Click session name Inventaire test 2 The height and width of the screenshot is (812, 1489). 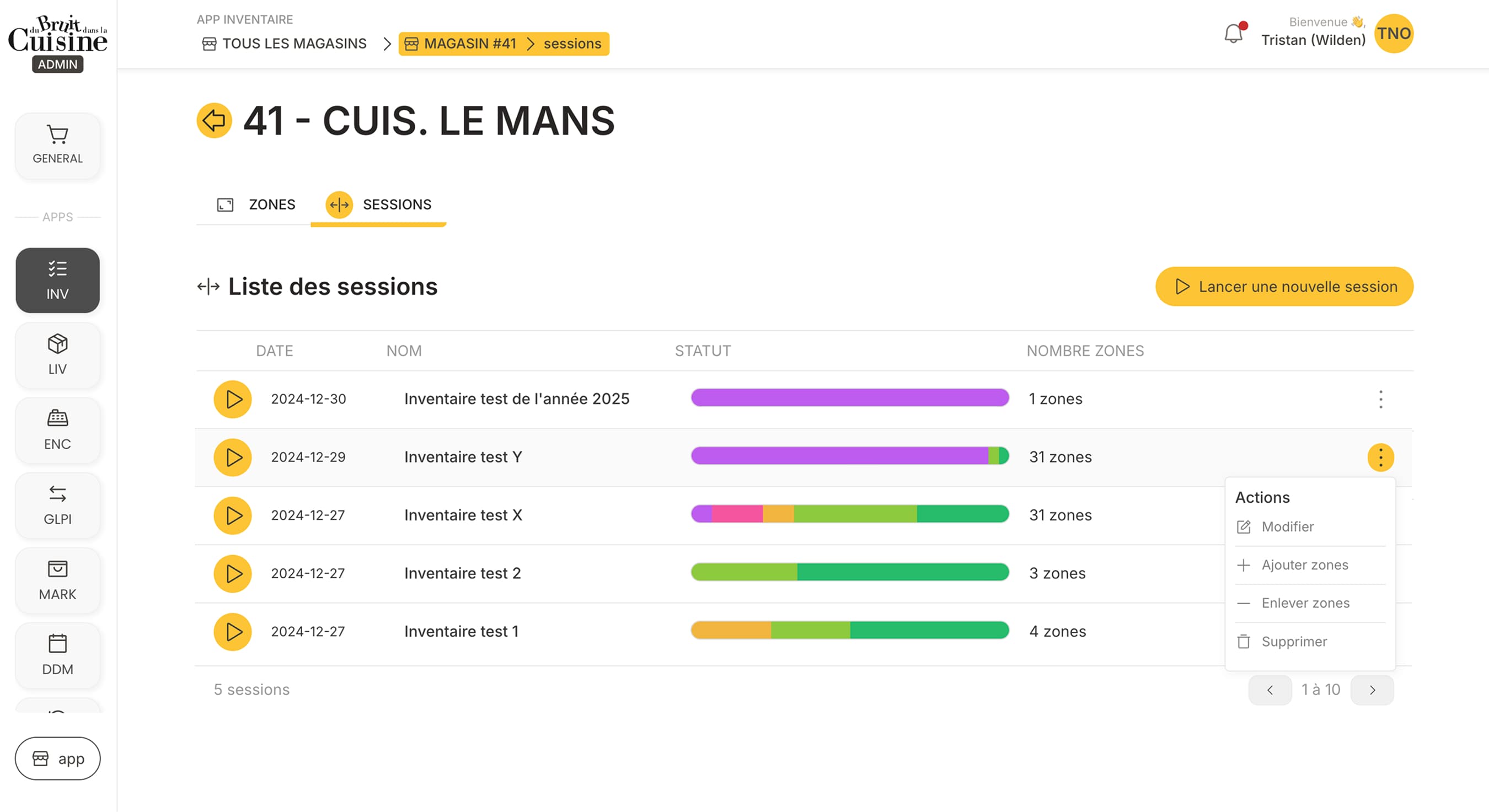click(463, 574)
